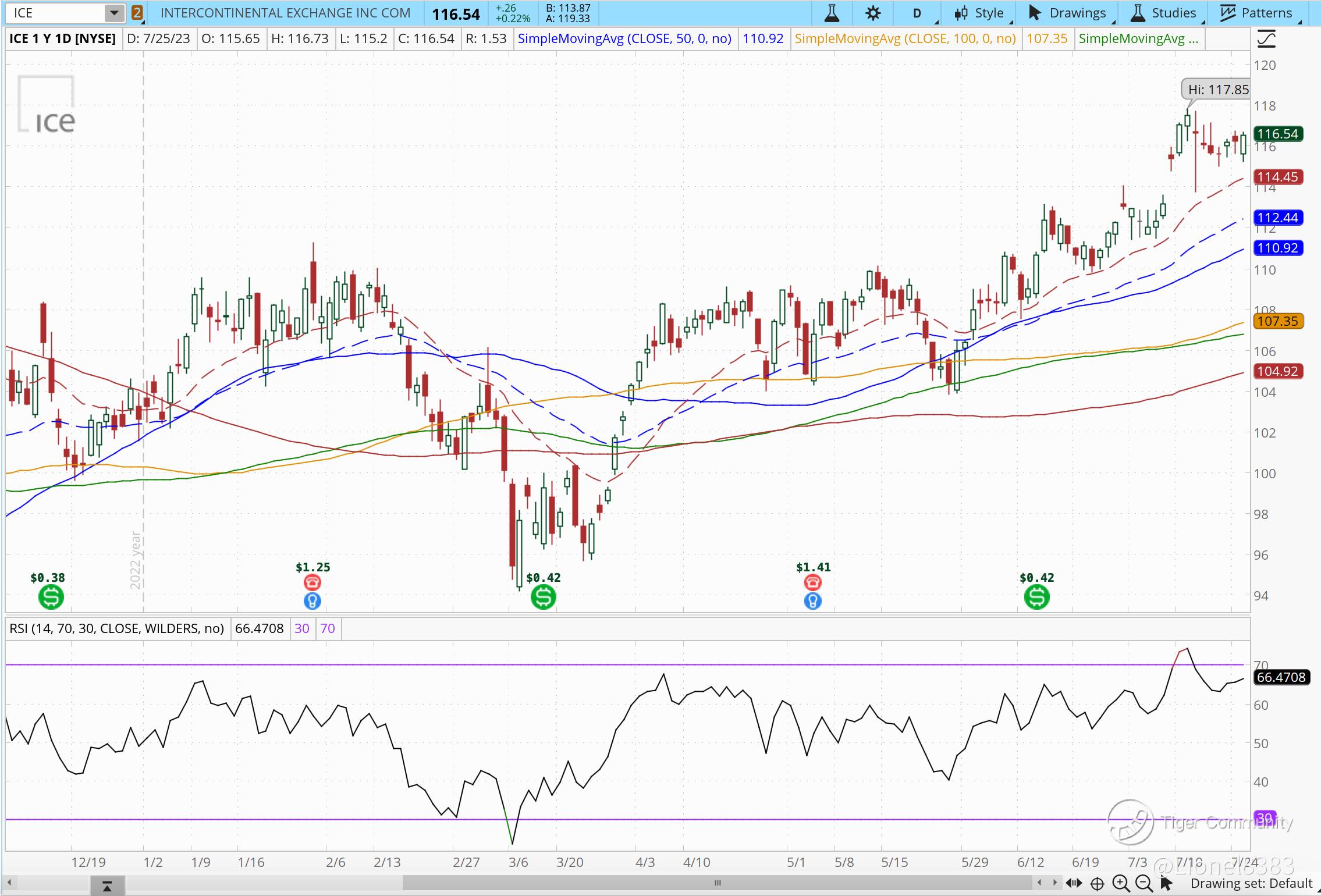The image size is (1321, 896).
Task: Click the zoom in magnifier icon
Action: click(1121, 883)
